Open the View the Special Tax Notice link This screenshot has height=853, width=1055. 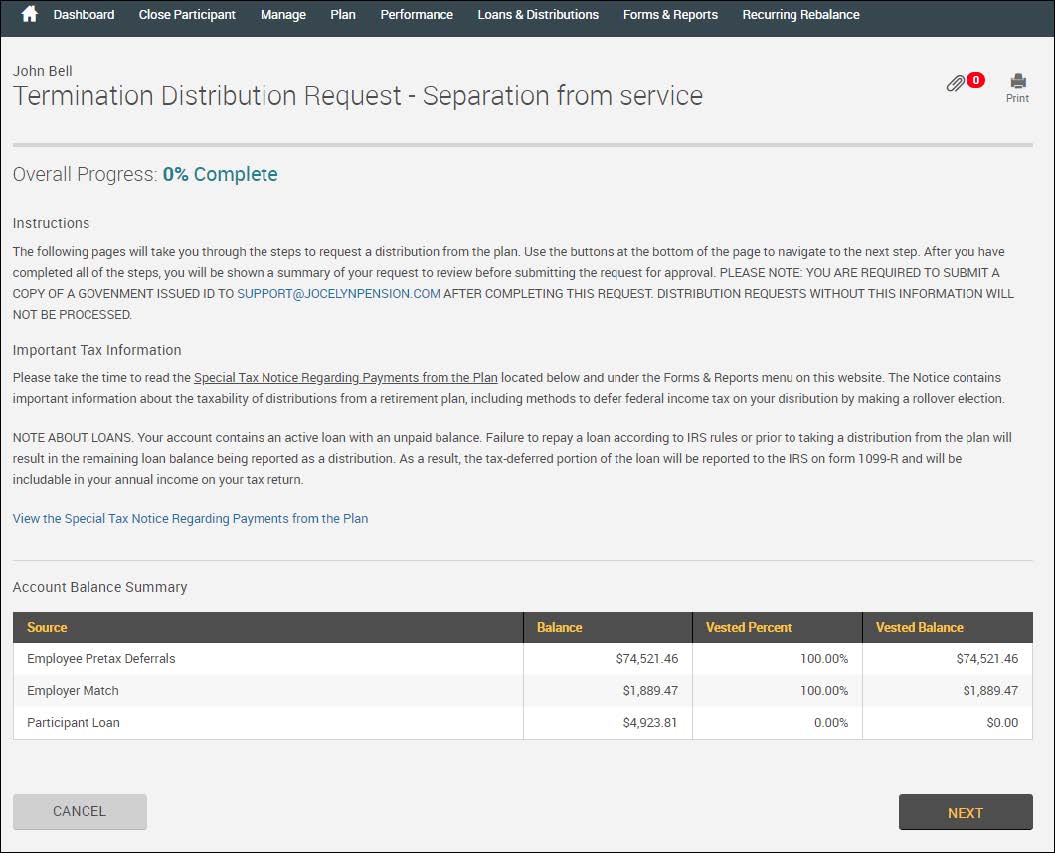190,519
